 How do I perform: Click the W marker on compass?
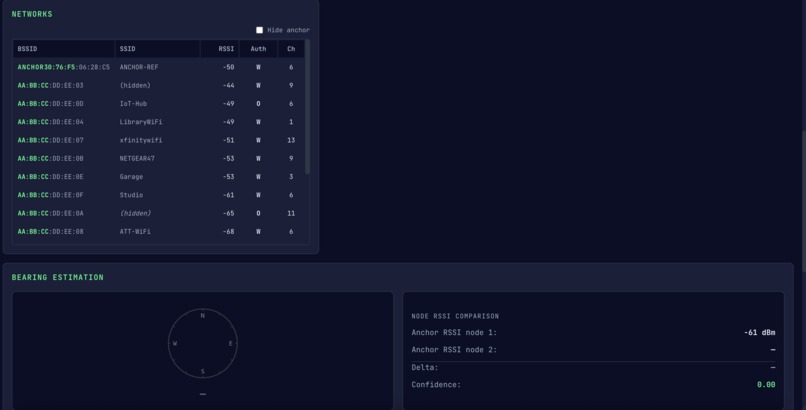click(175, 344)
